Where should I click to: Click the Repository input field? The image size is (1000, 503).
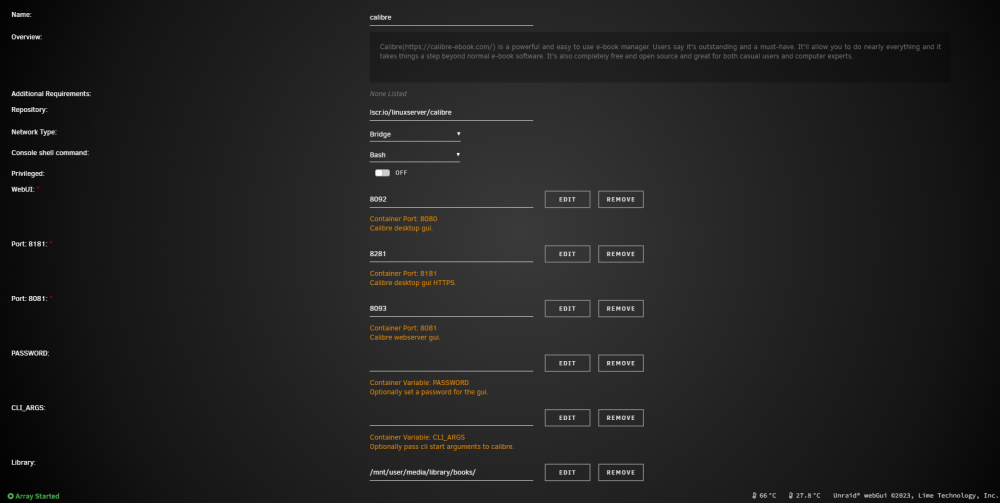(x=451, y=112)
